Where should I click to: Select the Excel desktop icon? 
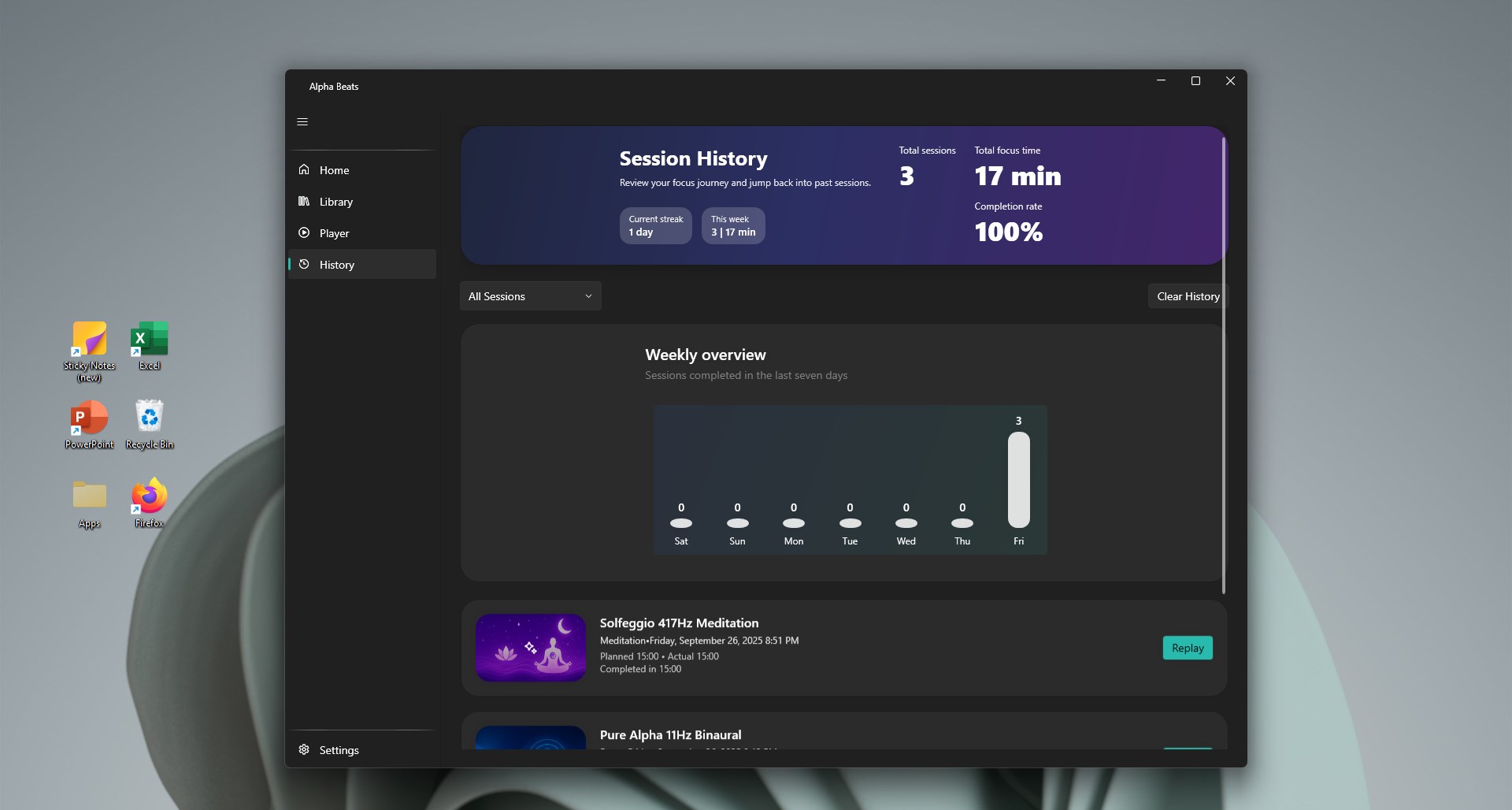pyautogui.click(x=150, y=346)
